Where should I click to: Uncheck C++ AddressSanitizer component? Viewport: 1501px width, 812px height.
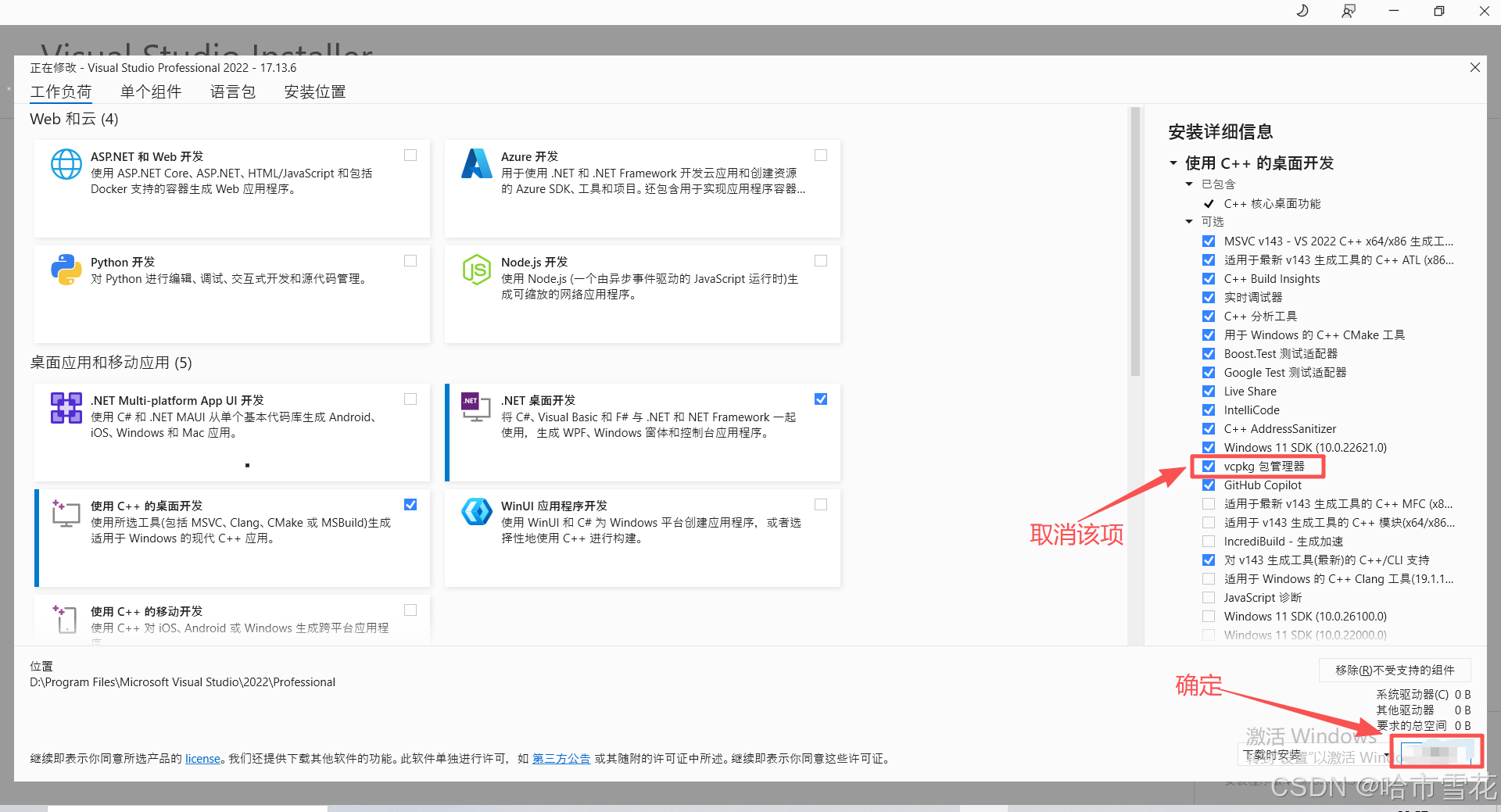(x=1209, y=429)
